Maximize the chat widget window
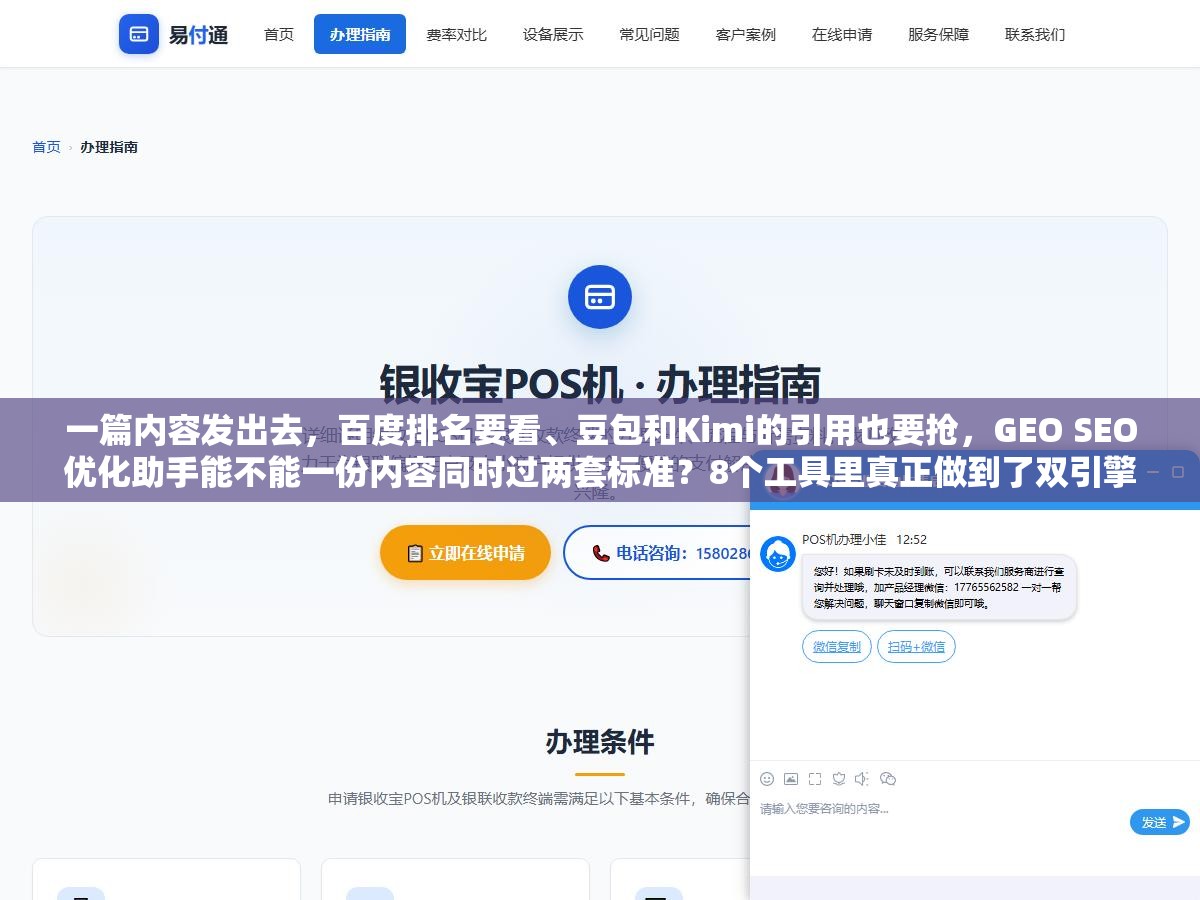1200x900 pixels. tap(1178, 472)
